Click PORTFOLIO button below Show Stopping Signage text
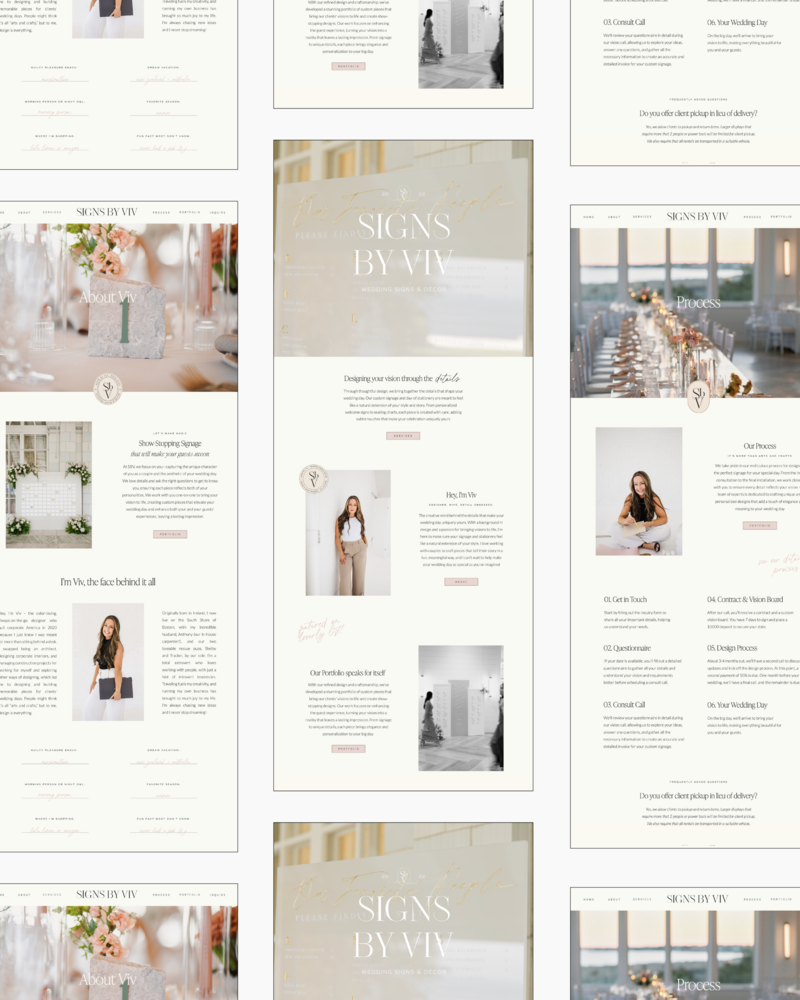The width and height of the screenshot is (800, 1000). (170, 534)
